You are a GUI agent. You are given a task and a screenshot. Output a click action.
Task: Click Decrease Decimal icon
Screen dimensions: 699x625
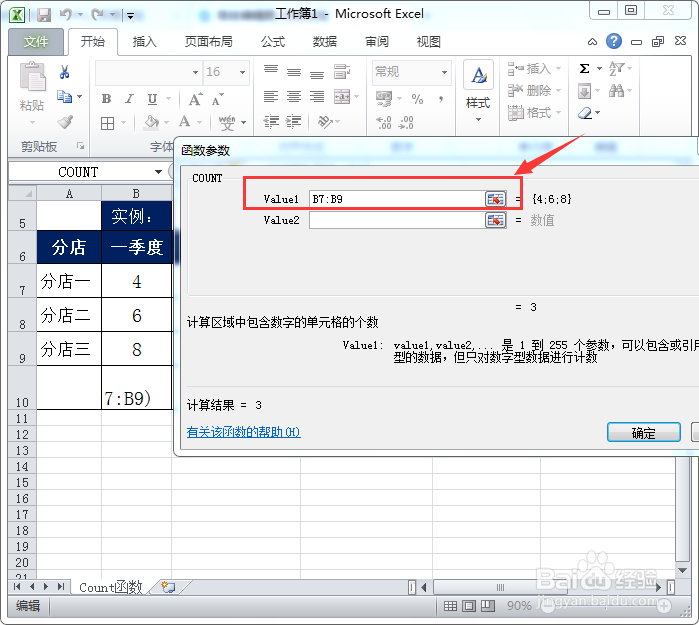(x=406, y=122)
